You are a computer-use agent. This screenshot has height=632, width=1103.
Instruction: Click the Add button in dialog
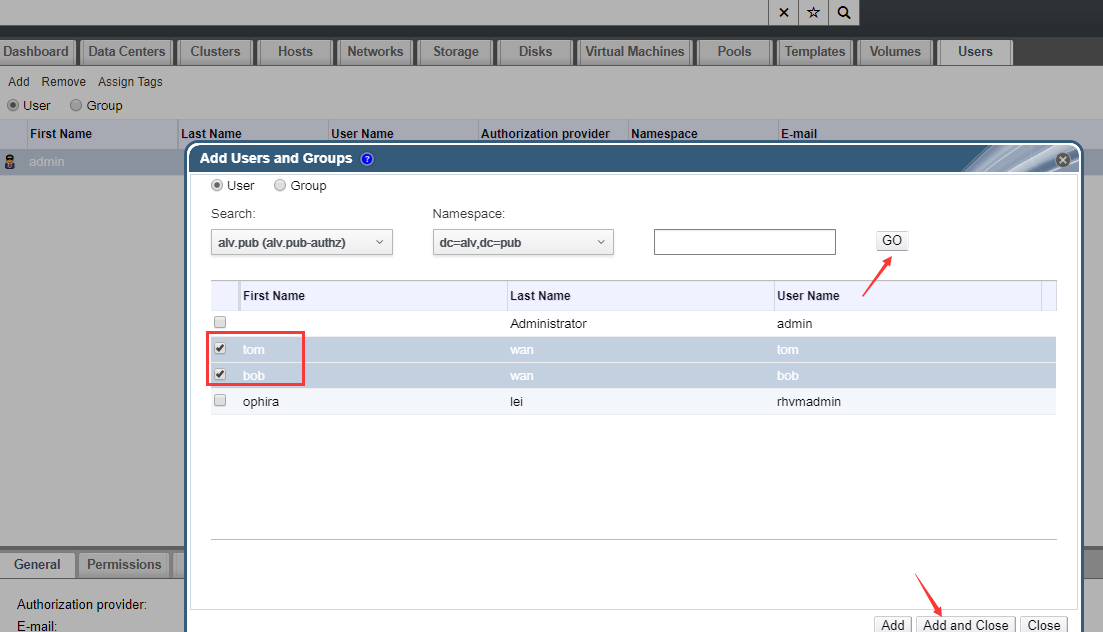pyautogui.click(x=893, y=625)
